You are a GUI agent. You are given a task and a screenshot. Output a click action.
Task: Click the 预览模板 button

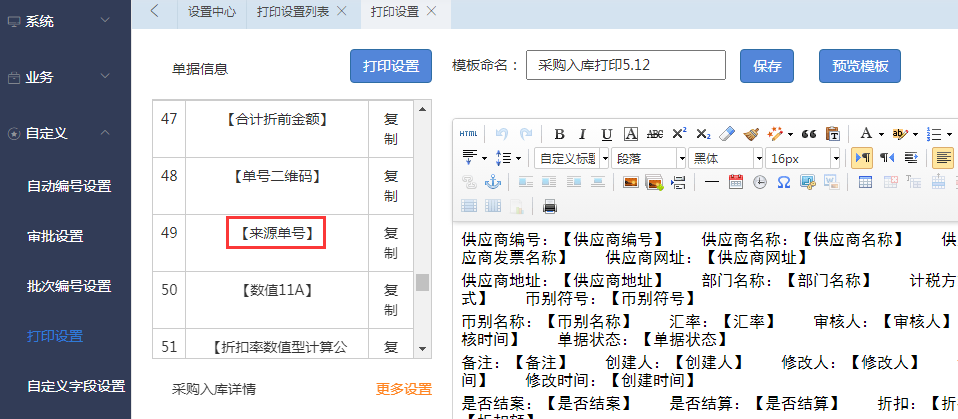point(860,66)
